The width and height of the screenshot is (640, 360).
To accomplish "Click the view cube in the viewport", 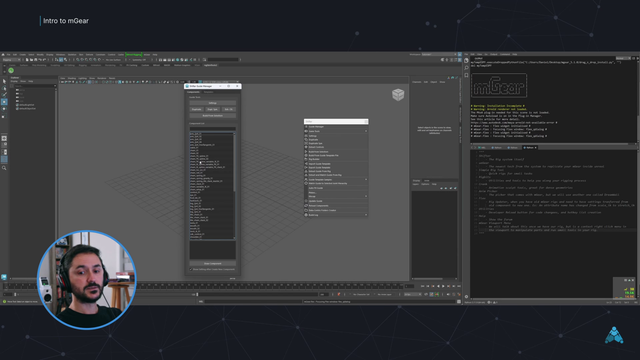I will click(x=398, y=95).
